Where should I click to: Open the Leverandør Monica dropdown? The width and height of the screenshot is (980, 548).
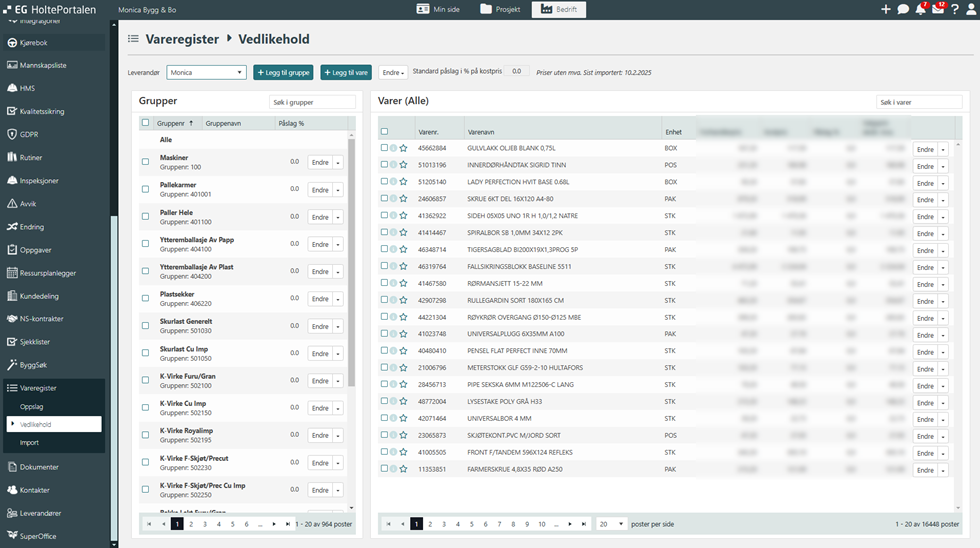click(x=206, y=72)
